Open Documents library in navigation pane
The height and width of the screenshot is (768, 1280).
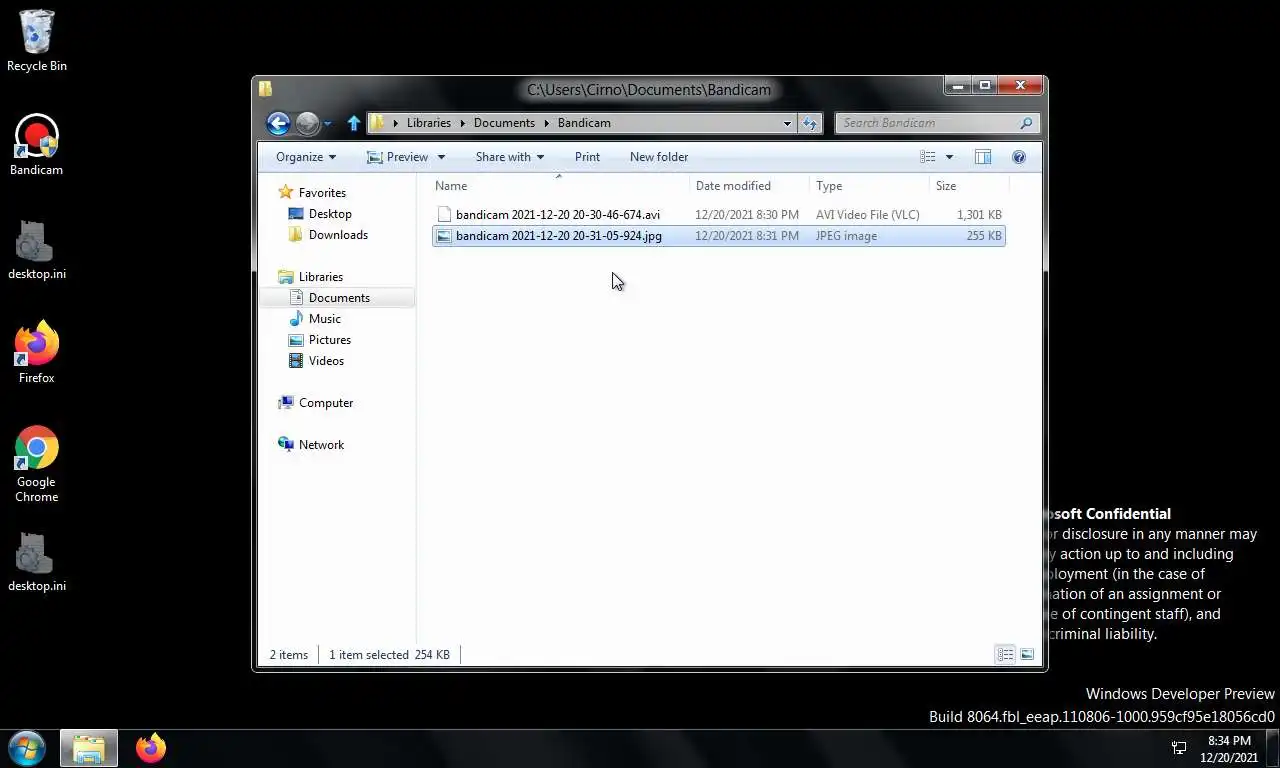339,298
